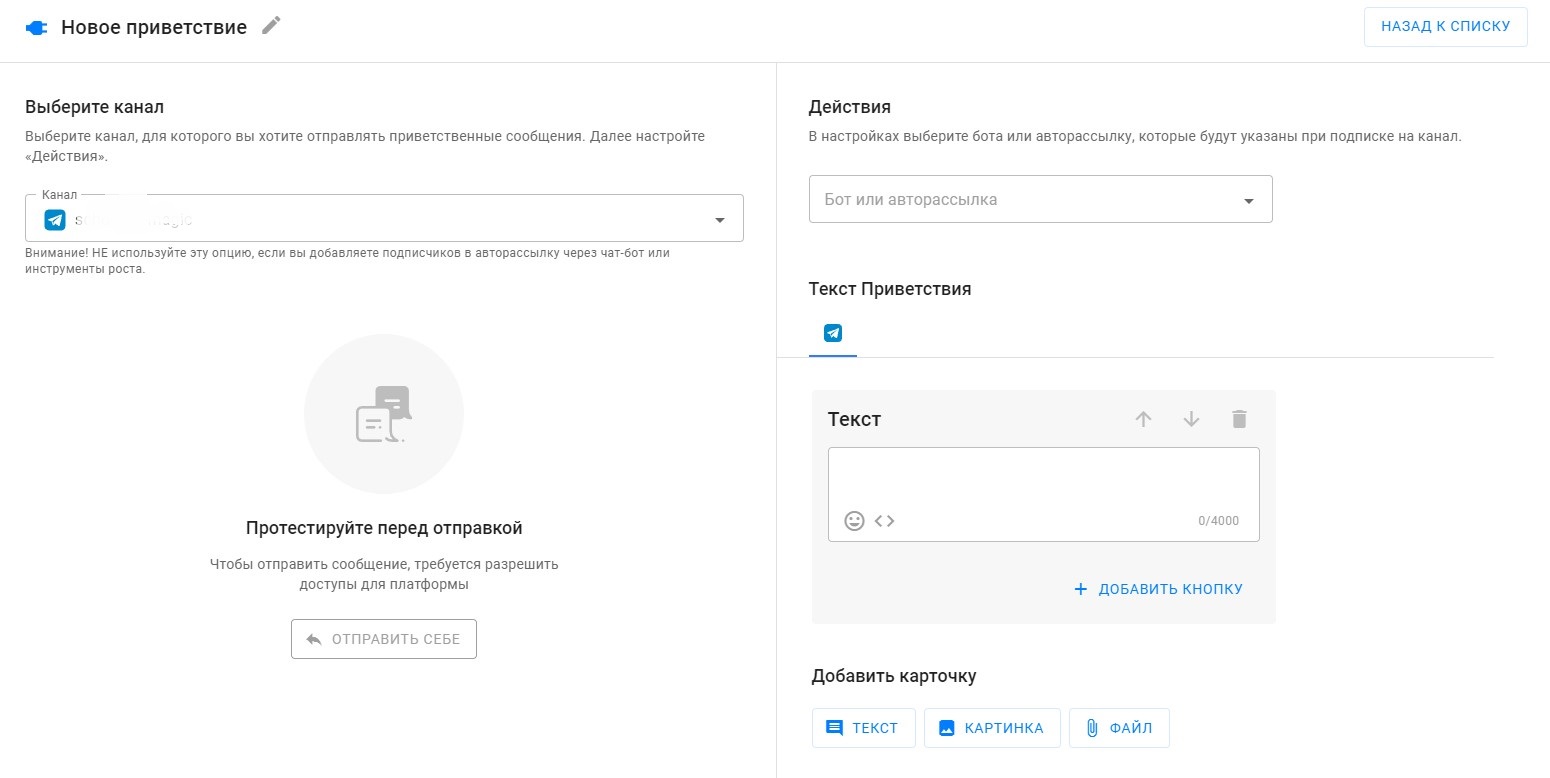Add a ФАЙЛ card
This screenshot has width=1550, height=778.
[1119, 728]
